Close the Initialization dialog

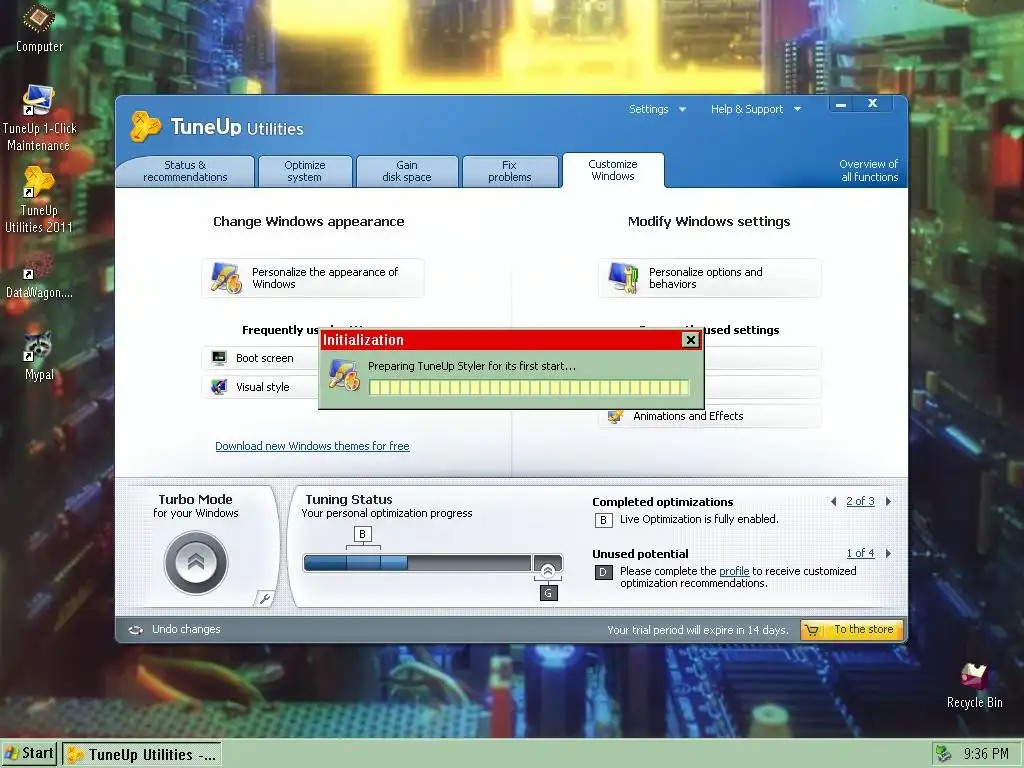[690, 340]
